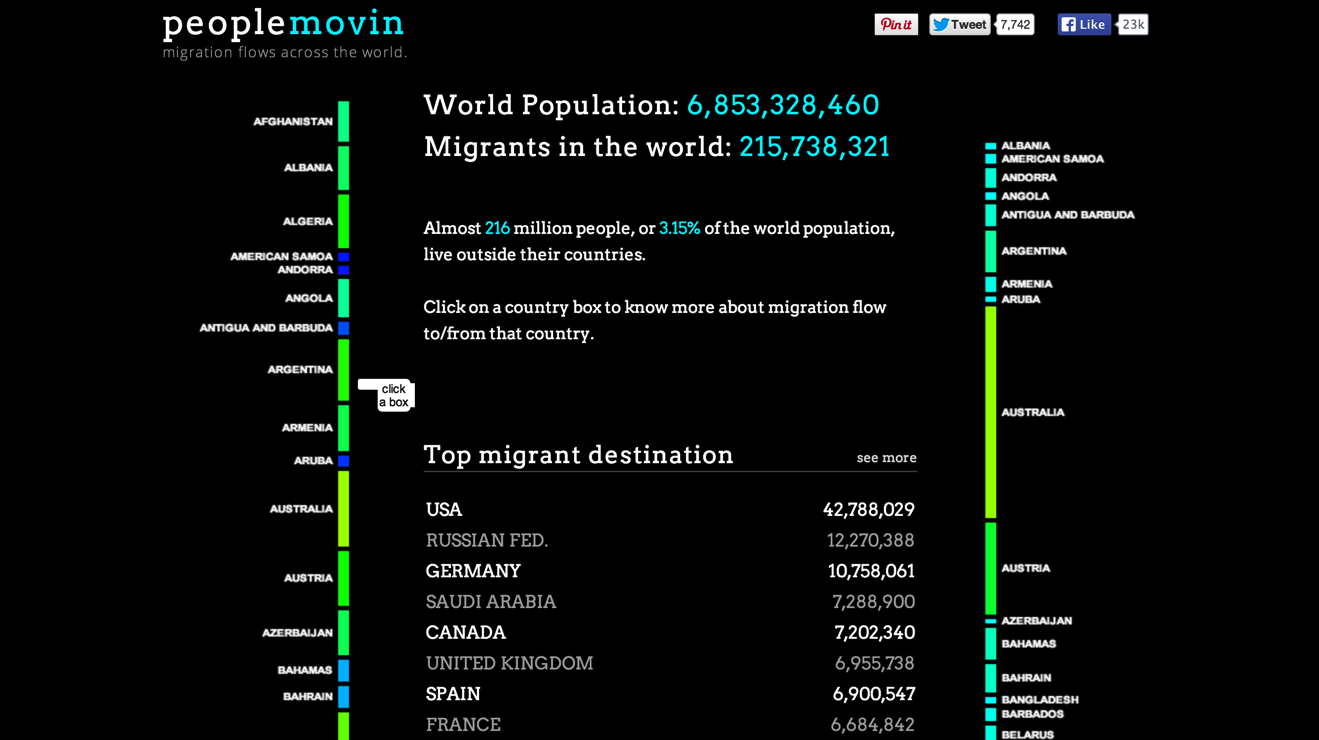Select Albania's green box in left column
The width and height of the screenshot is (1319, 740).
coord(344,168)
